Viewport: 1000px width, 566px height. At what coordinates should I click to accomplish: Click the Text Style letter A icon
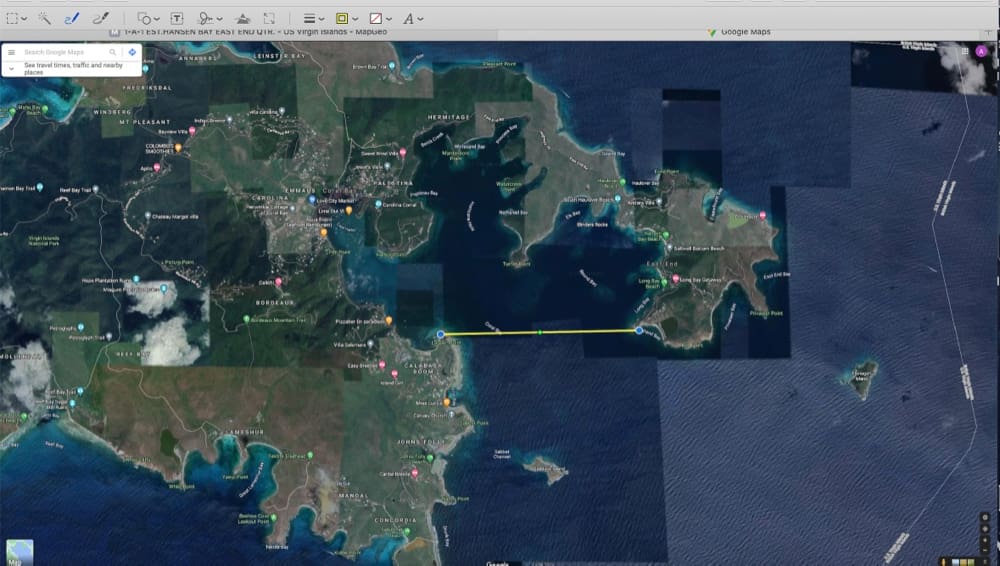click(x=408, y=19)
